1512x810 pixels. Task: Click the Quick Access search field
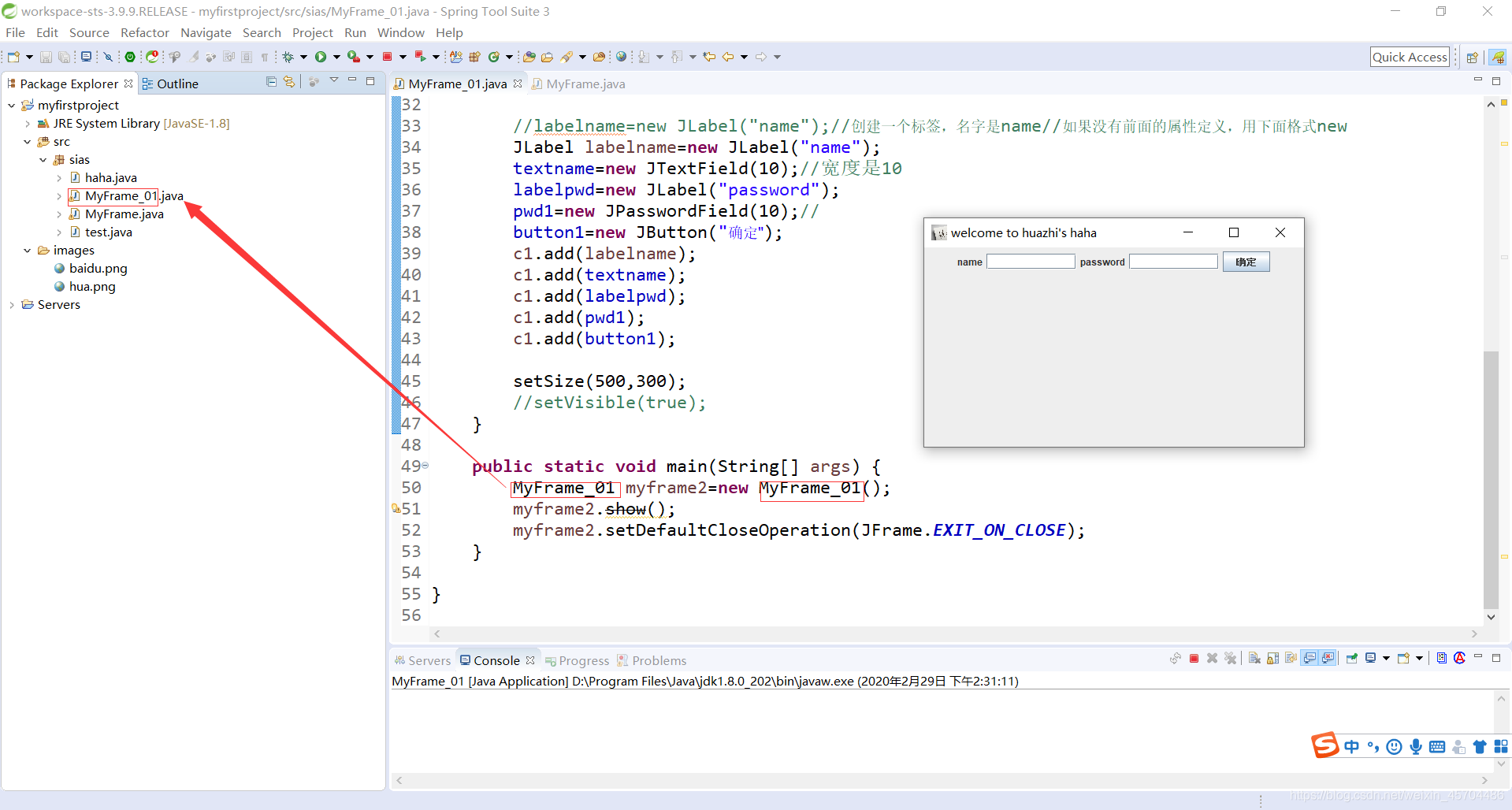[1410, 57]
